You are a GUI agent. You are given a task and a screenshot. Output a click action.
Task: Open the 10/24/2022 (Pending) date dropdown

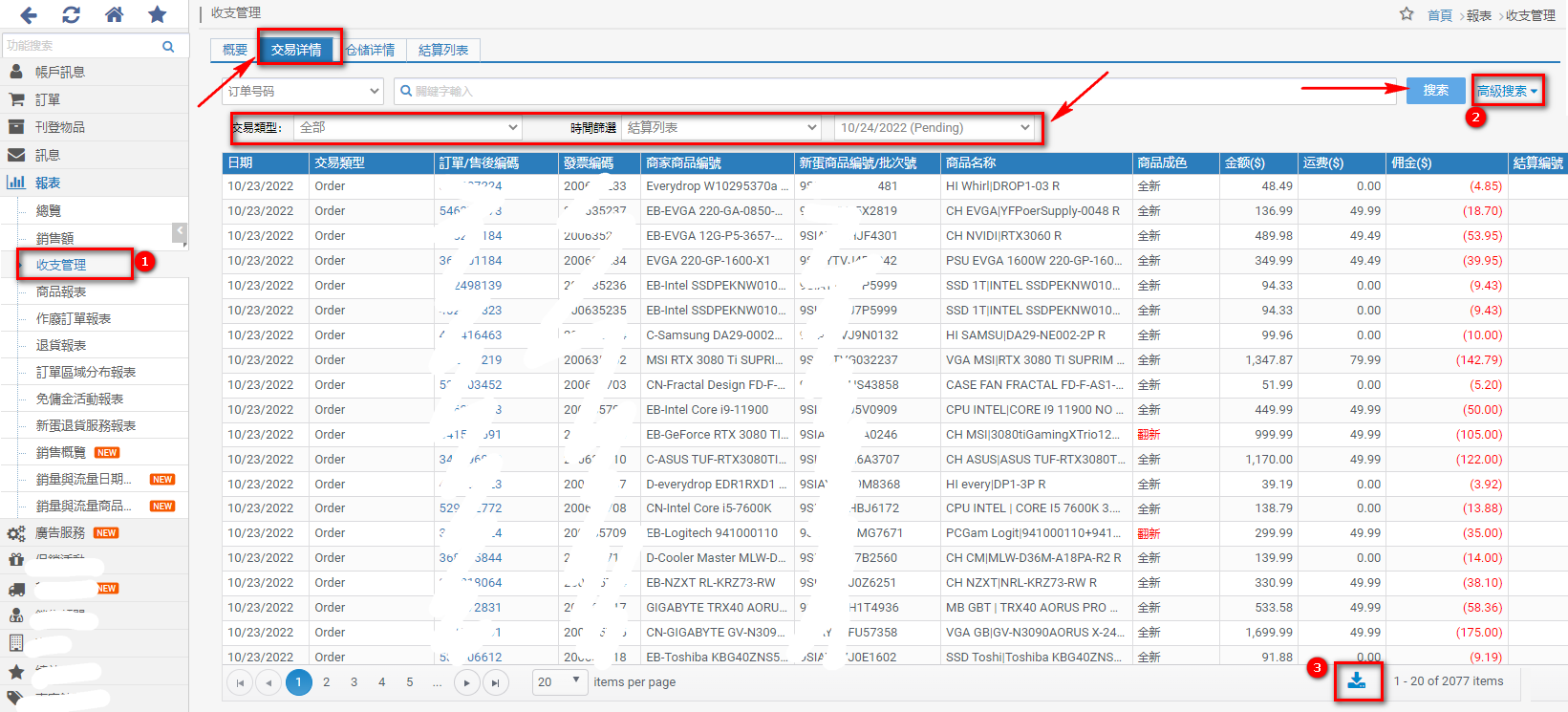click(x=935, y=127)
